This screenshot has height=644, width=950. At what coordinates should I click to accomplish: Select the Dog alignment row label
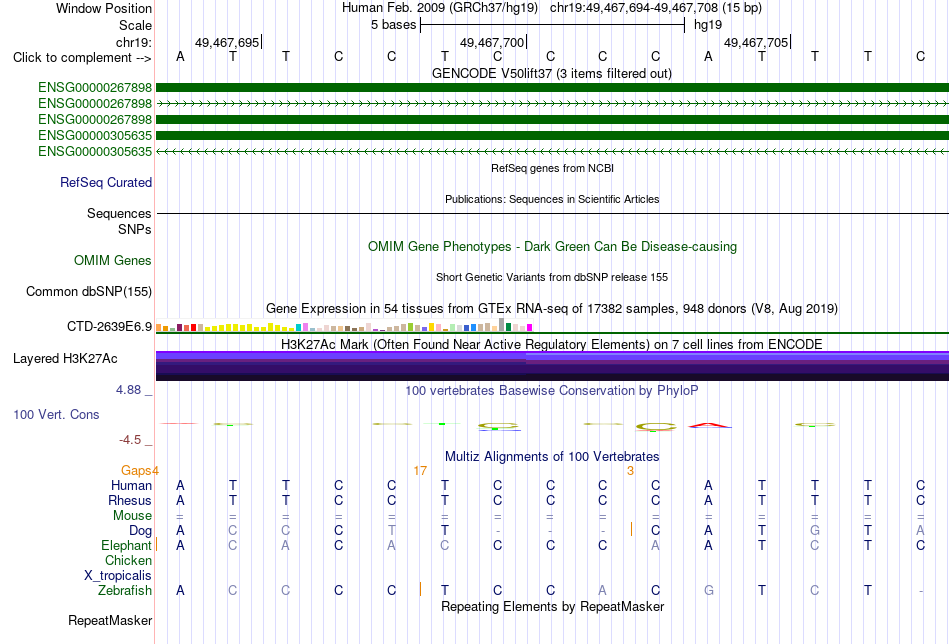(140, 531)
